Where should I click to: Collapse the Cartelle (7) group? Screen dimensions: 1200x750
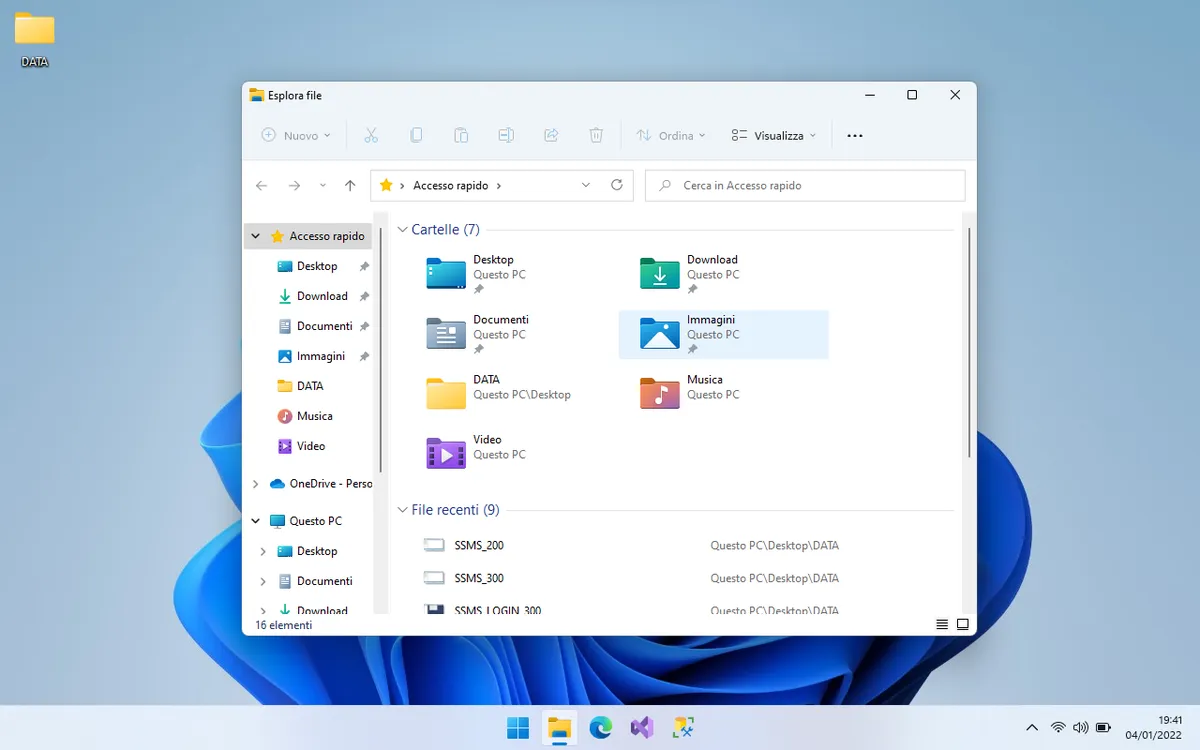coord(402,230)
